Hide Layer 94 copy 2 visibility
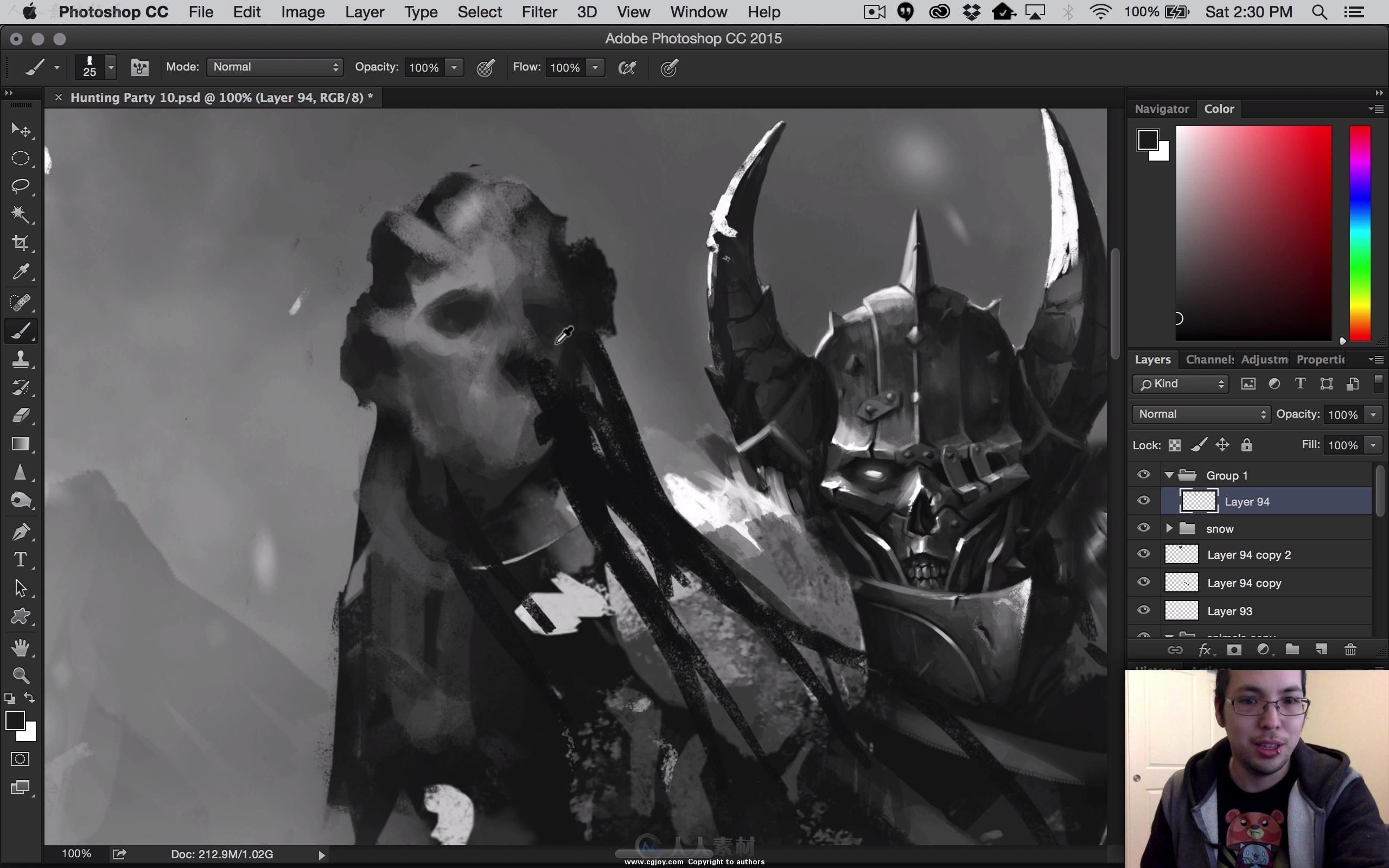 (1143, 554)
